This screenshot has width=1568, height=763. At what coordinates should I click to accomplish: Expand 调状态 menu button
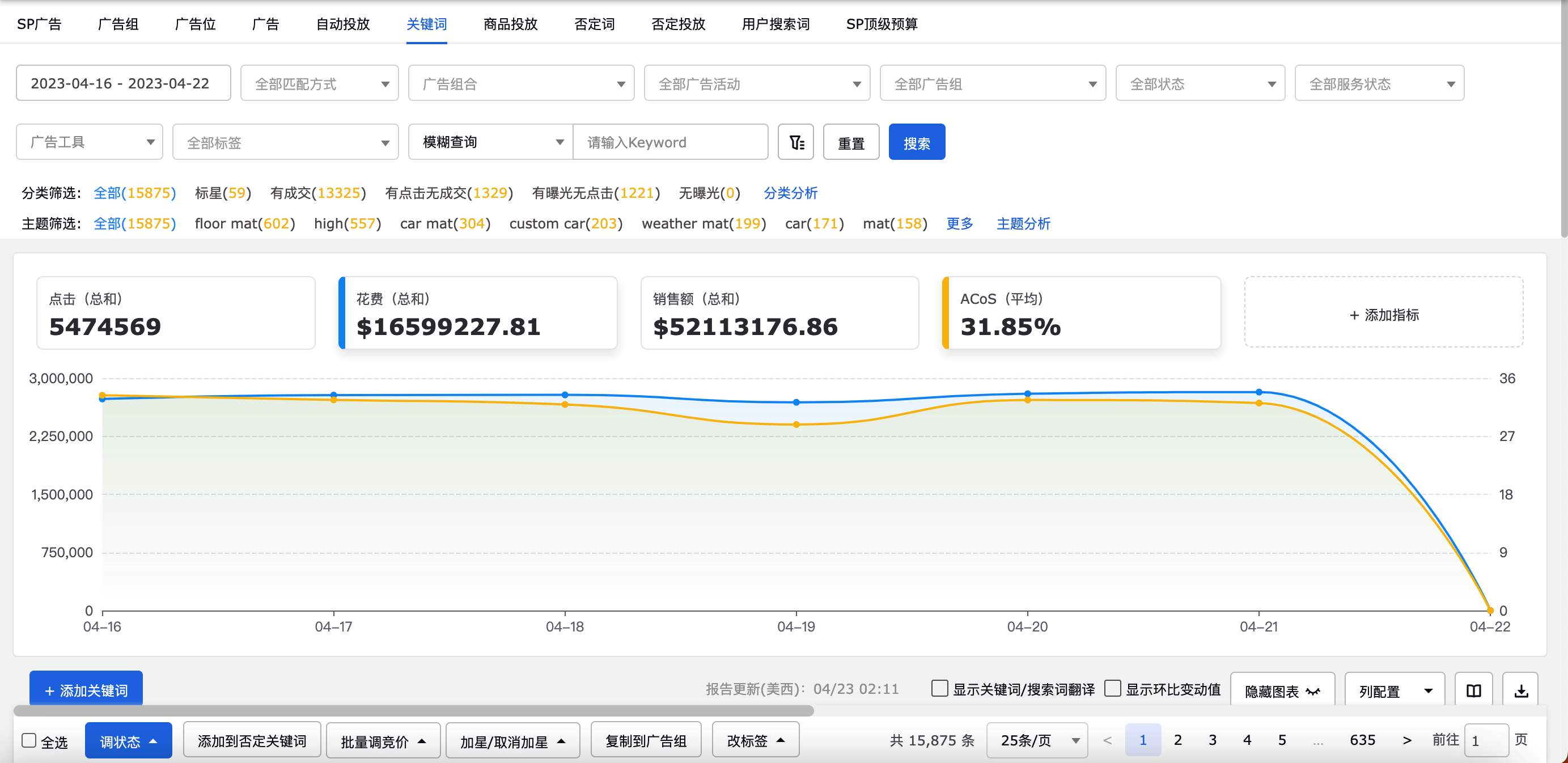point(129,740)
